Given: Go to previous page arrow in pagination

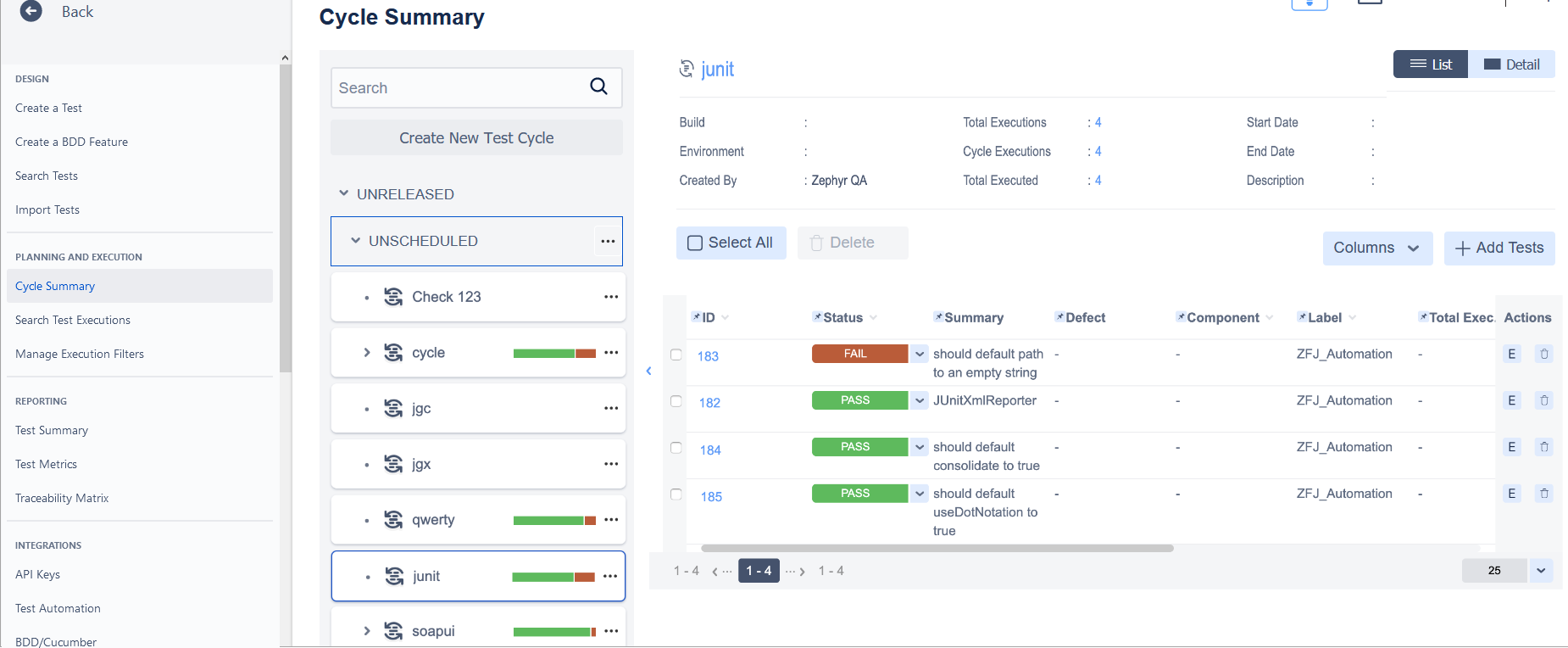Looking at the screenshot, I should coord(716,572).
